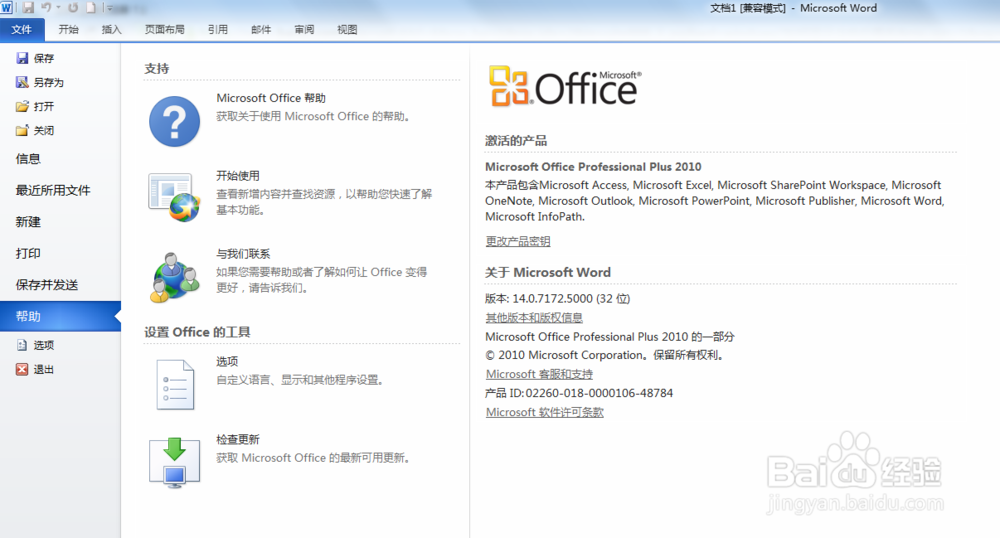The height and width of the screenshot is (538, 1000).
Task: Click the Undo arrow icon
Action: click(46, 8)
